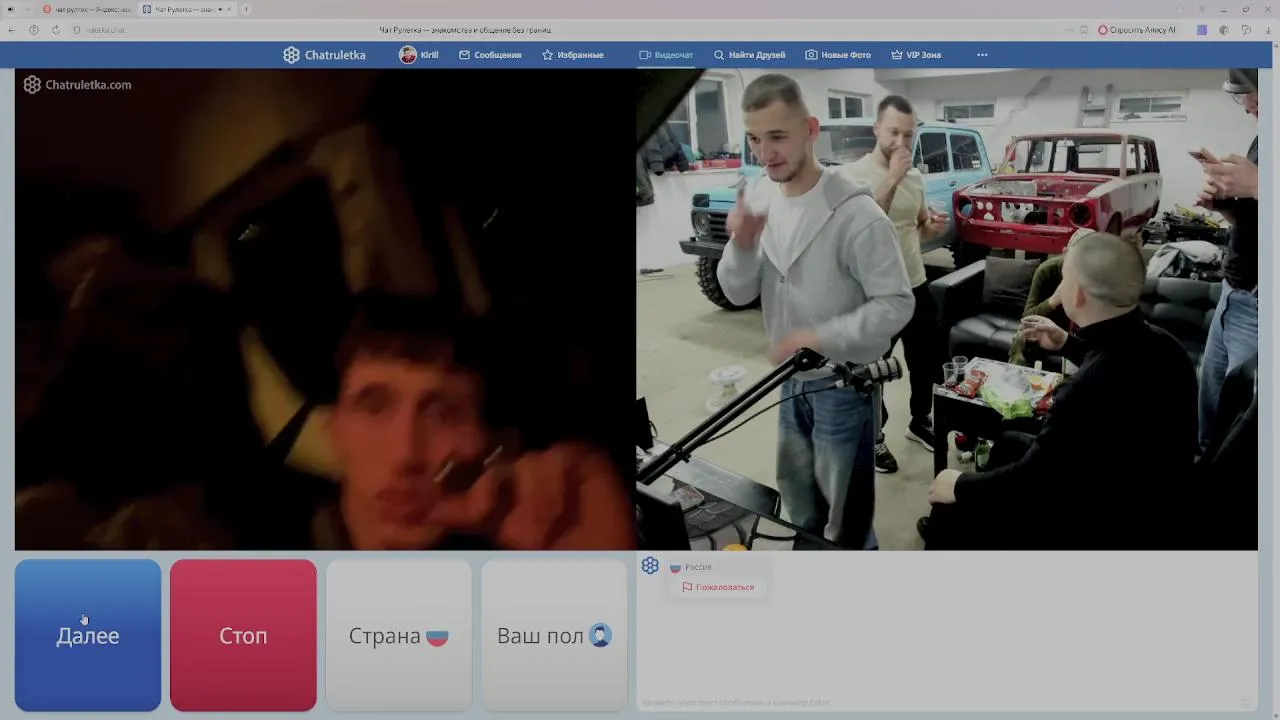The height and width of the screenshot is (720, 1280).
Task: Open the browser downloads arrow icon
Action: 1269,30
